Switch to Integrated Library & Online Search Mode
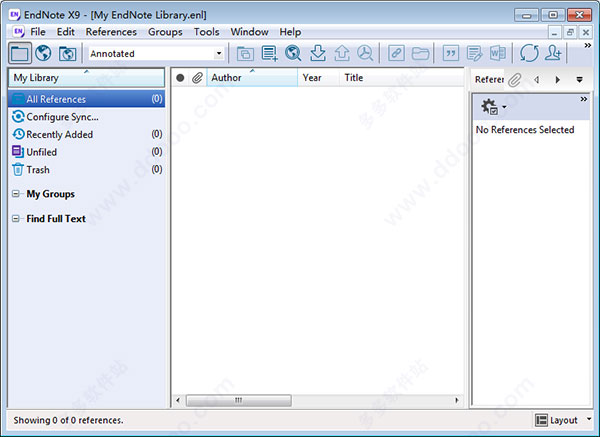The width and height of the screenshot is (600, 437). (x=67, y=54)
